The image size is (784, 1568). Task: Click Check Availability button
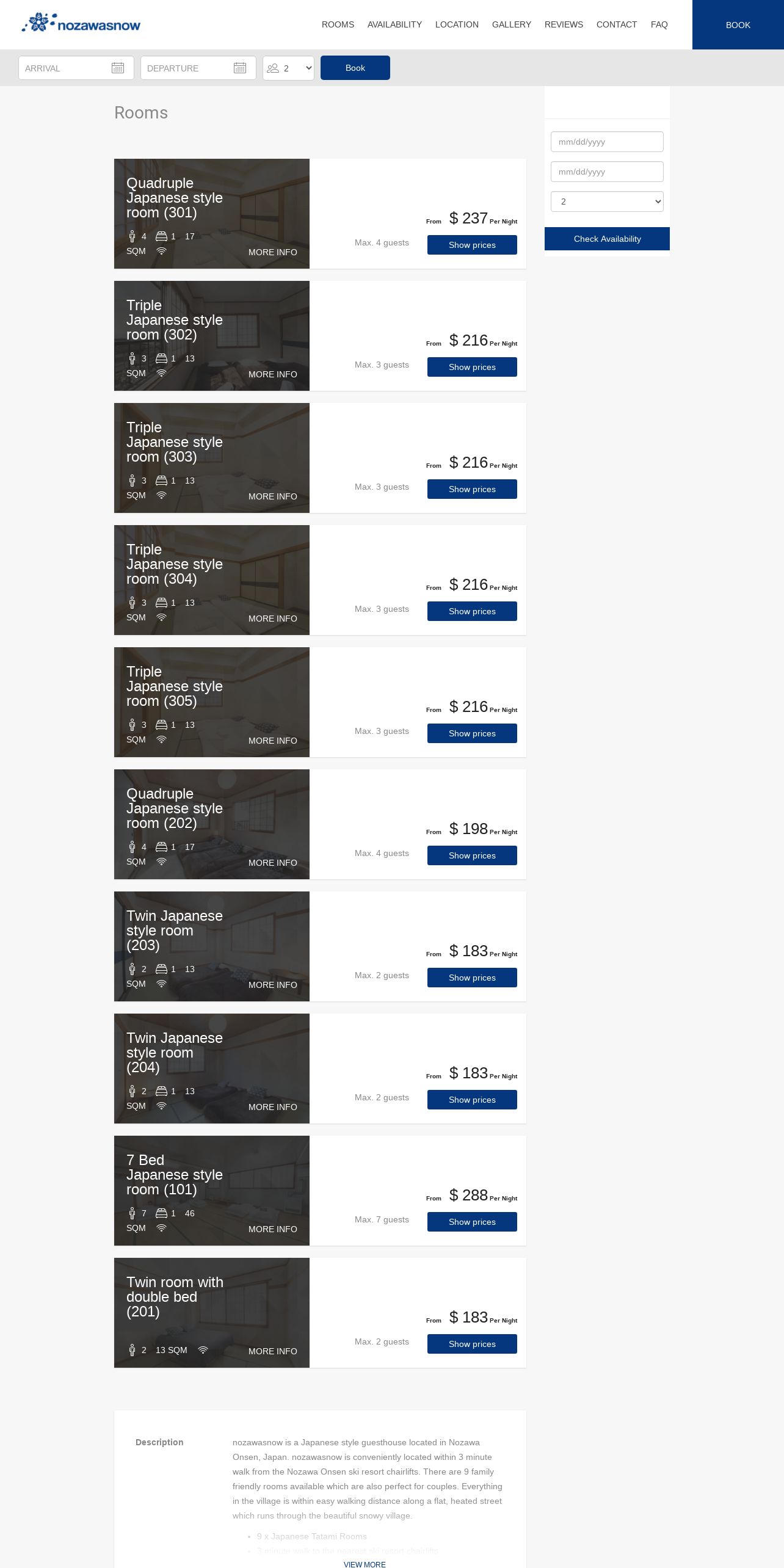(x=607, y=239)
